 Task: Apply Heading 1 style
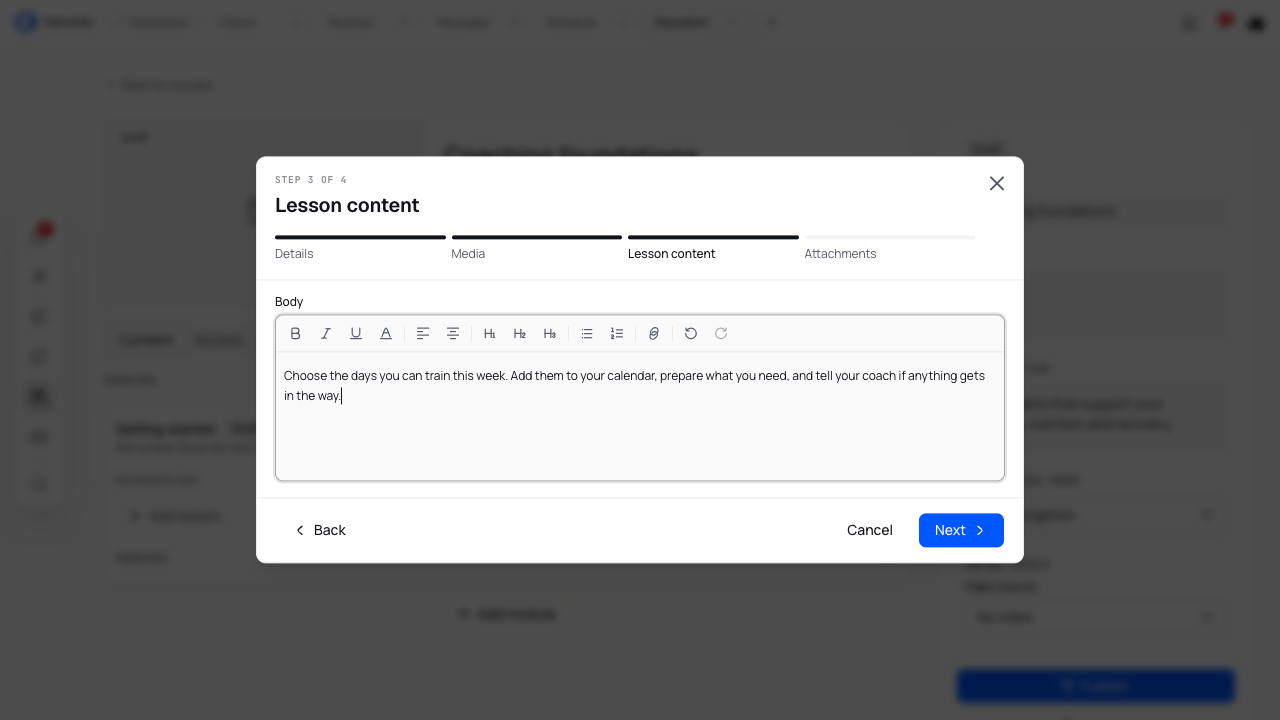(x=490, y=334)
